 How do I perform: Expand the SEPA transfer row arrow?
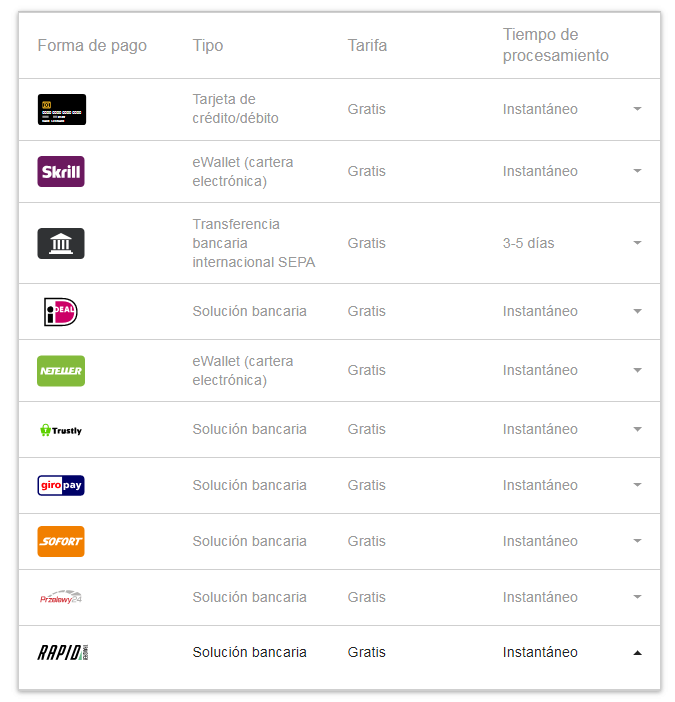637,243
